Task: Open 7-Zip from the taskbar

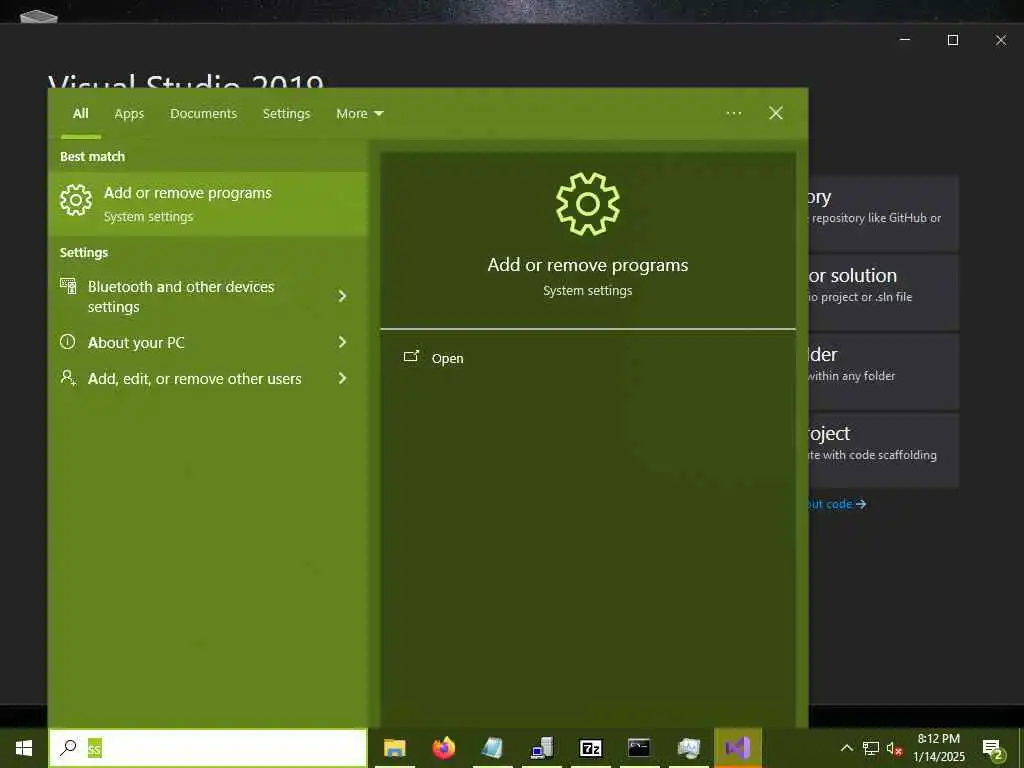Action: (x=590, y=748)
